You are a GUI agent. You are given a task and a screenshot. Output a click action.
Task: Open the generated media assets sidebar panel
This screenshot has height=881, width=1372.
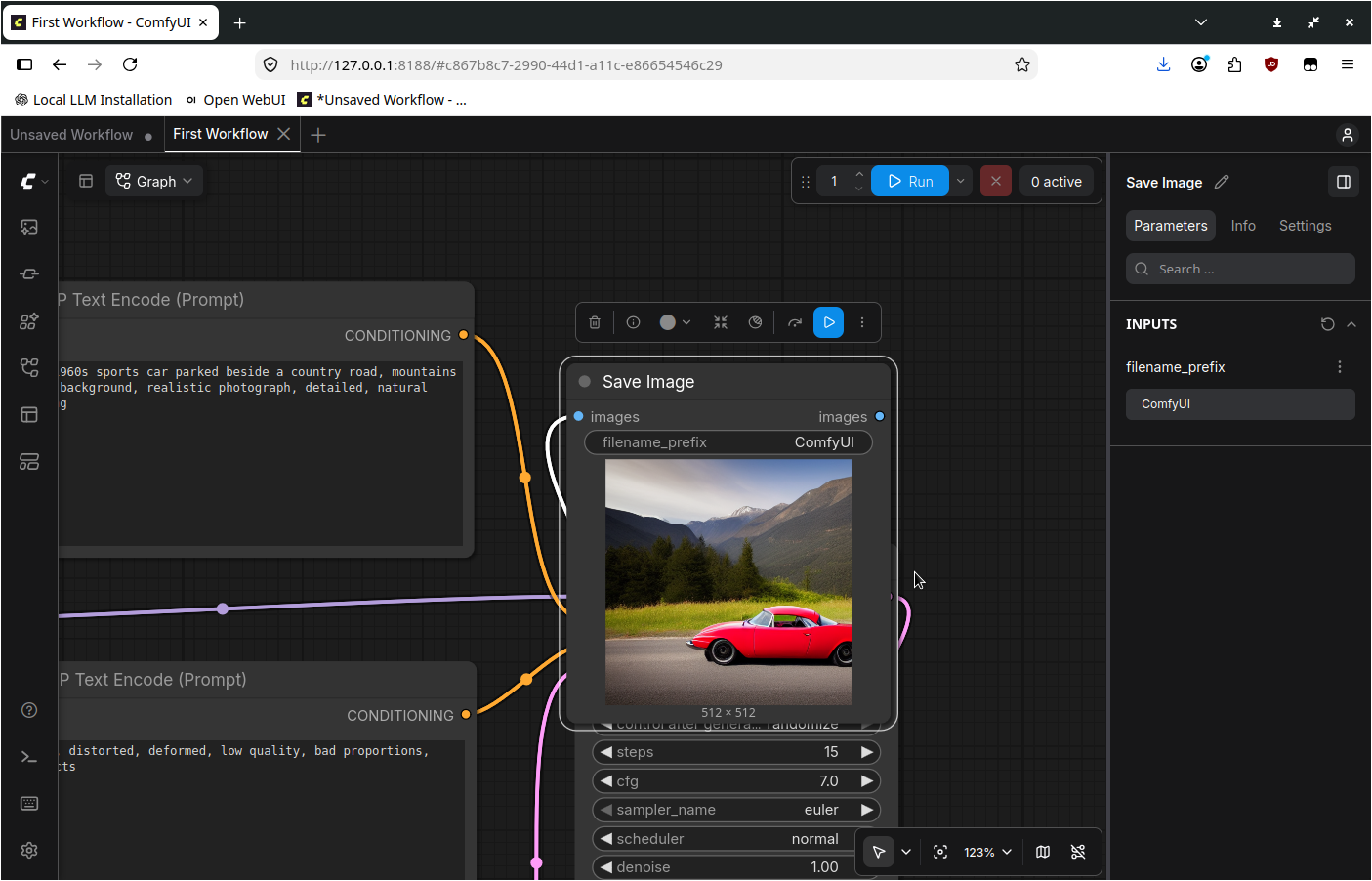click(29, 228)
